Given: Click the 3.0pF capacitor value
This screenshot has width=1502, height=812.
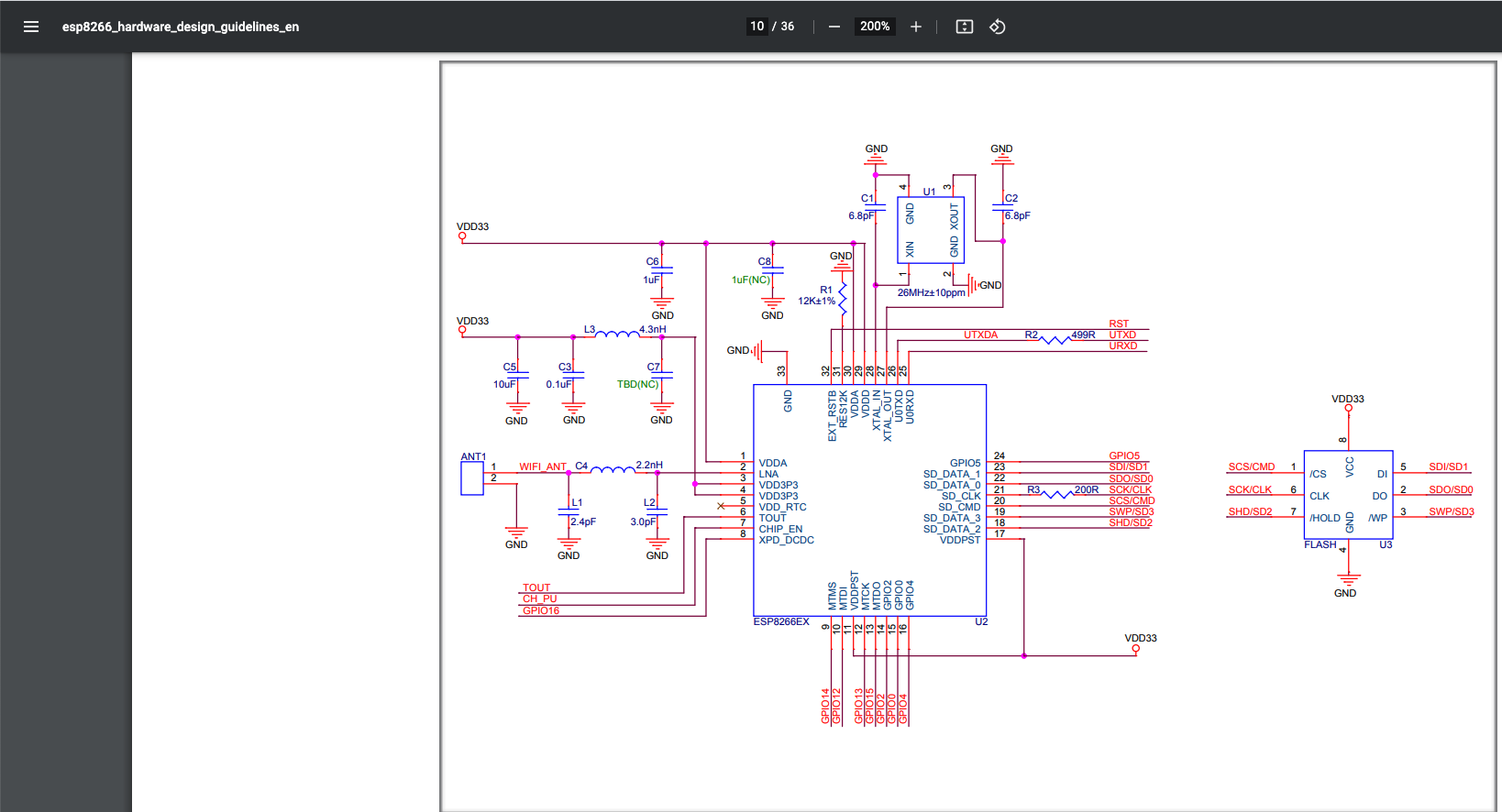Looking at the screenshot, I should pyautogui.click(x=643, y=521).
